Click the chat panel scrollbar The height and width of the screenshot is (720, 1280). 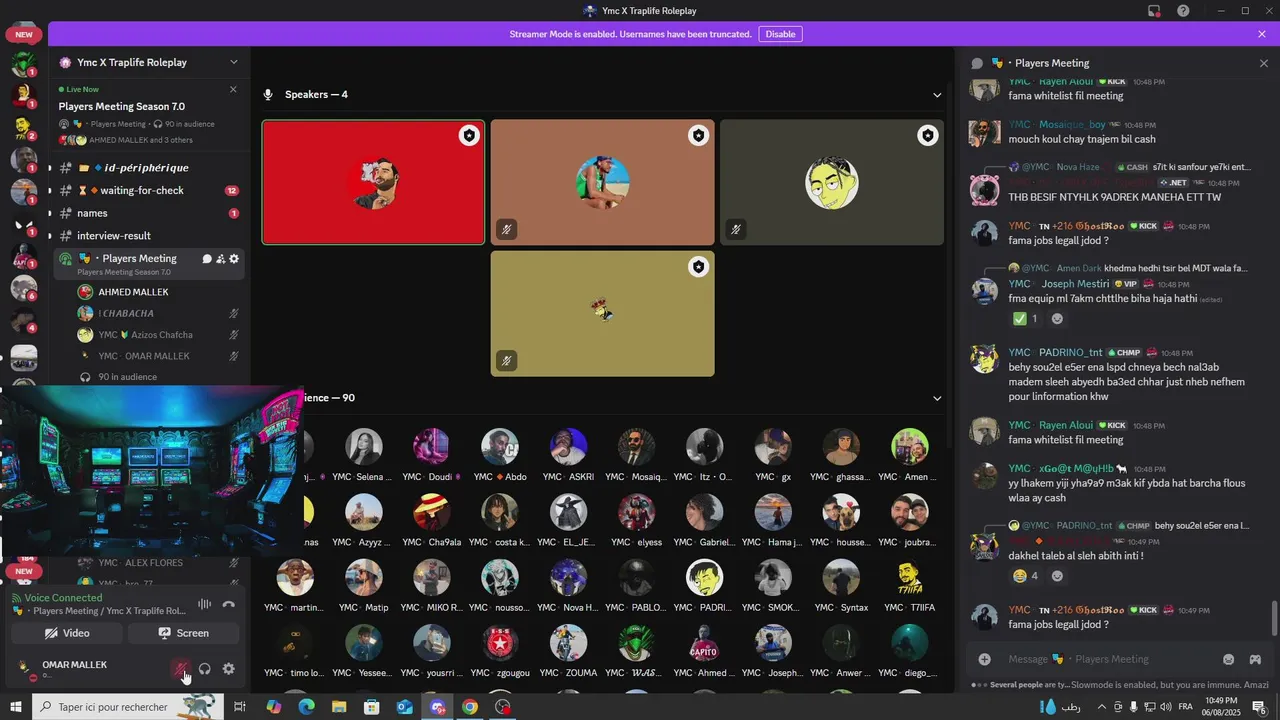(1273, 617)
